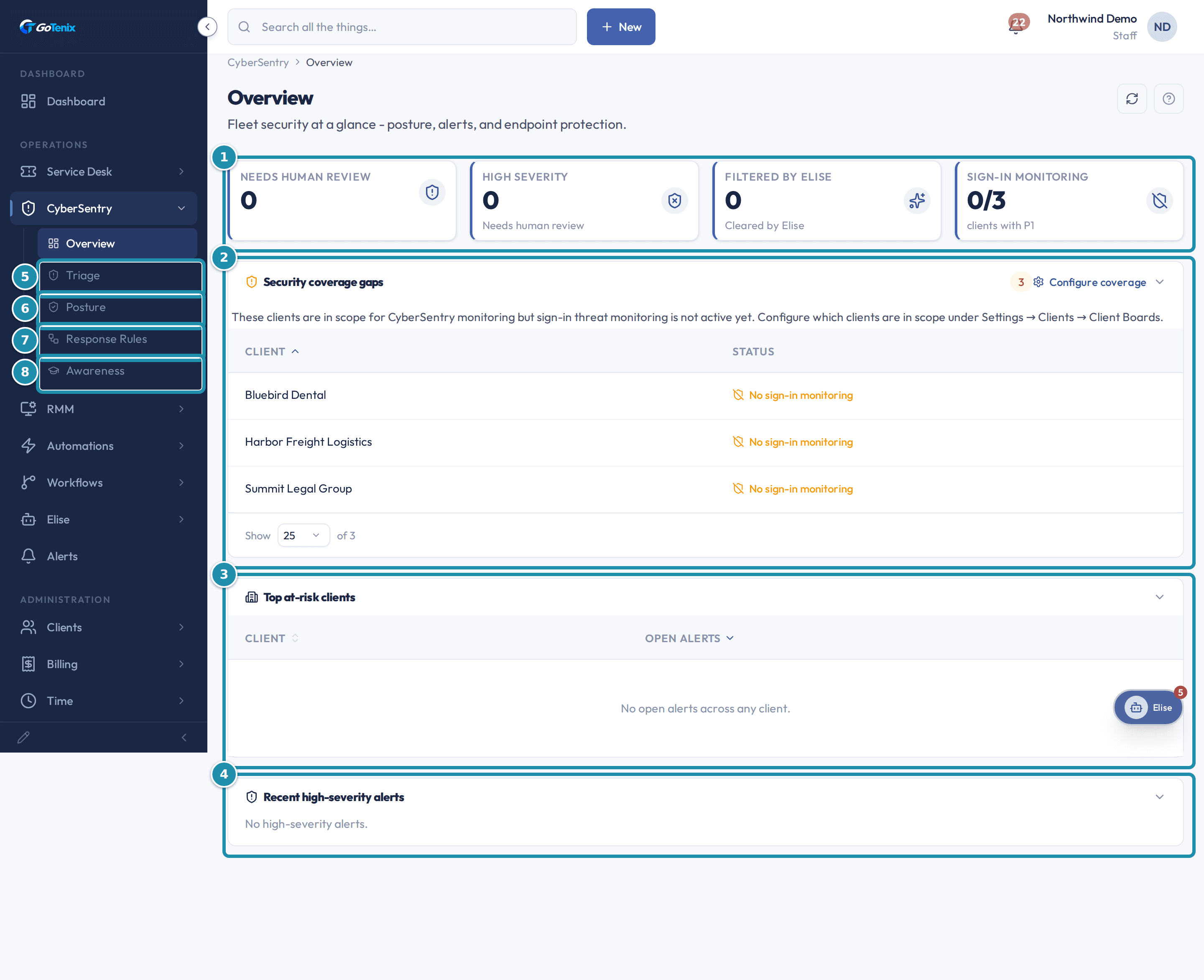1204x980 pixels.
Task: Open the help question-mark icon
Action: [x=1168, y=99]
